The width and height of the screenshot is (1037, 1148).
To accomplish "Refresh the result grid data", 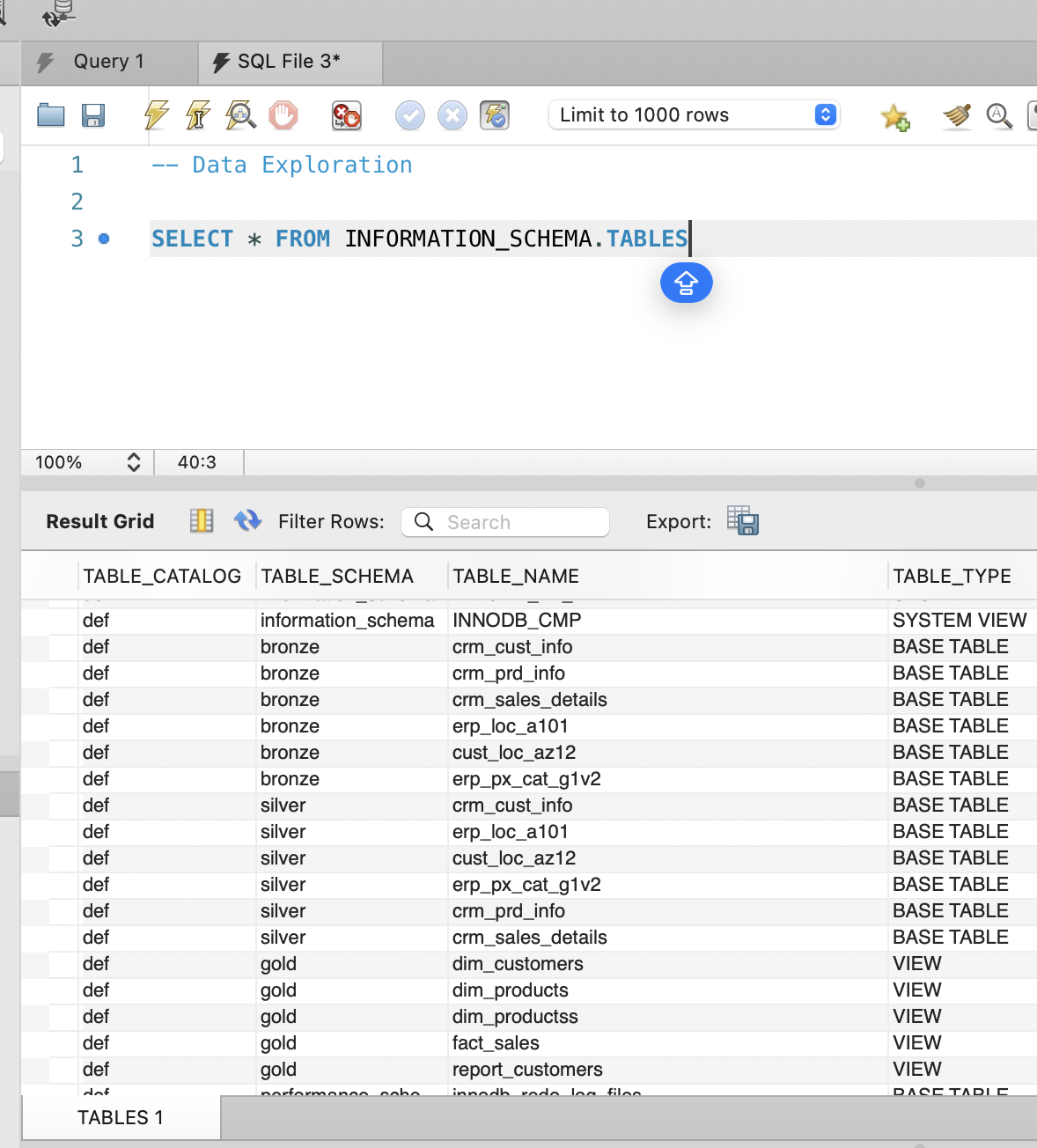I will 247,521.
